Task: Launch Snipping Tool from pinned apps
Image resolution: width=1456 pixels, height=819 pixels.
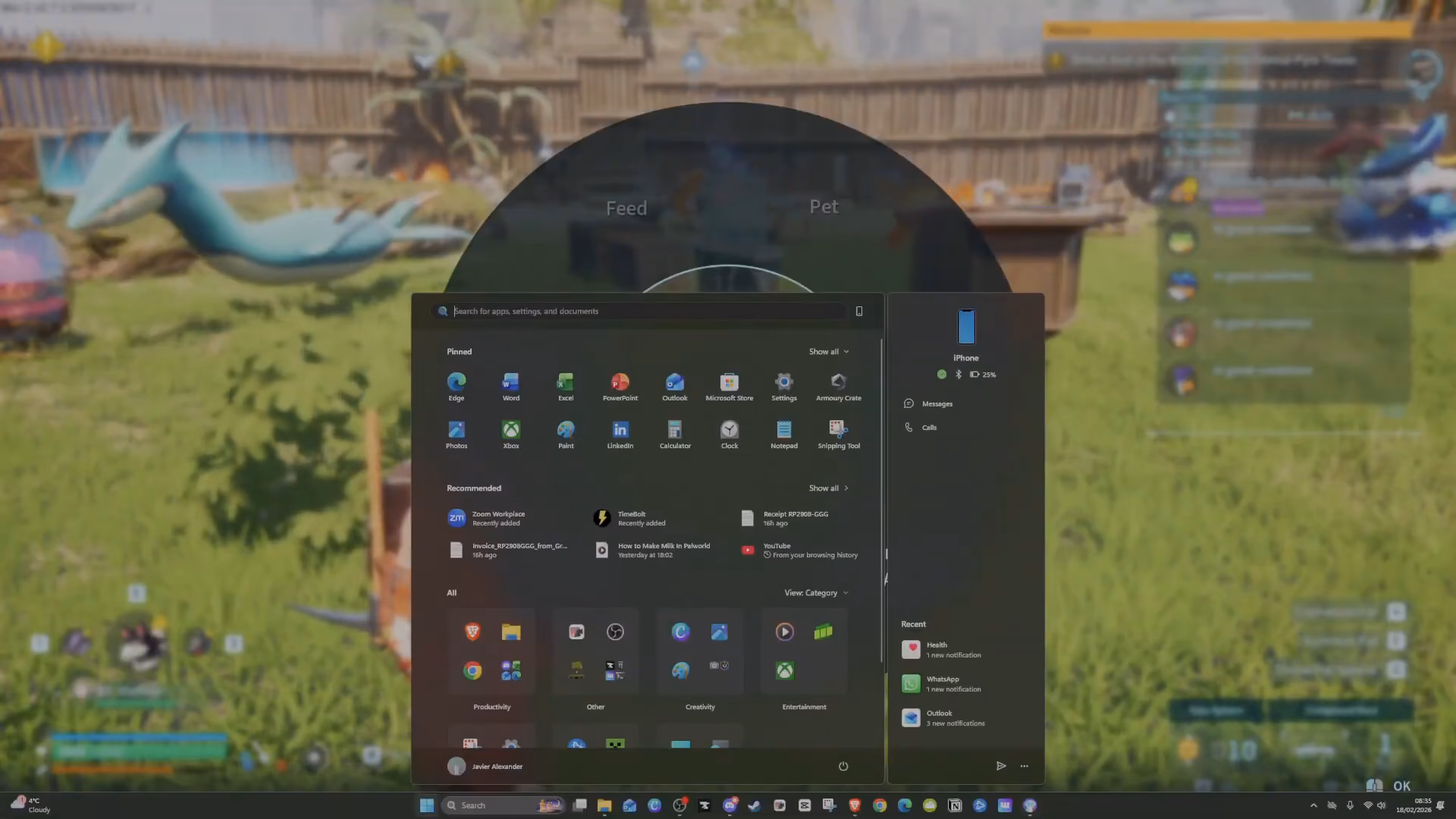Action: (838, 435)
